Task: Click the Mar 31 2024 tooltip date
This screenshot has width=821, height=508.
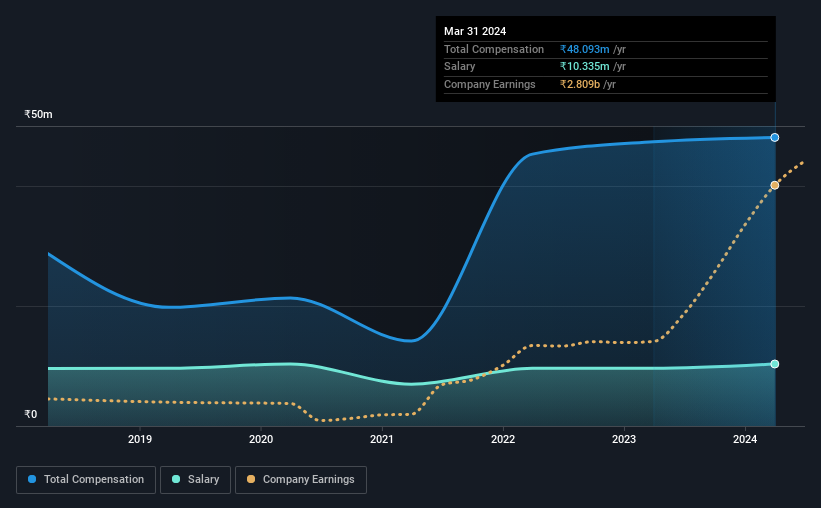Action: click(x=475, y=31)
